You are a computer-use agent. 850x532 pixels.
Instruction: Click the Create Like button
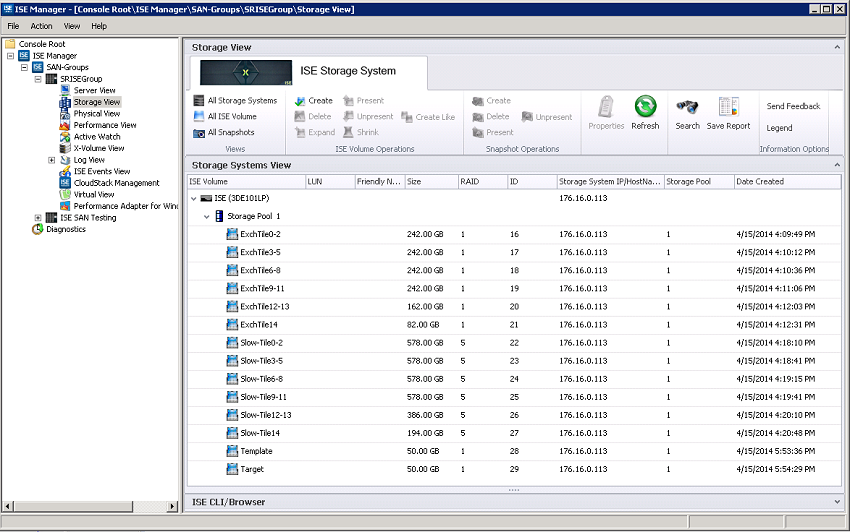coord(428,117)
